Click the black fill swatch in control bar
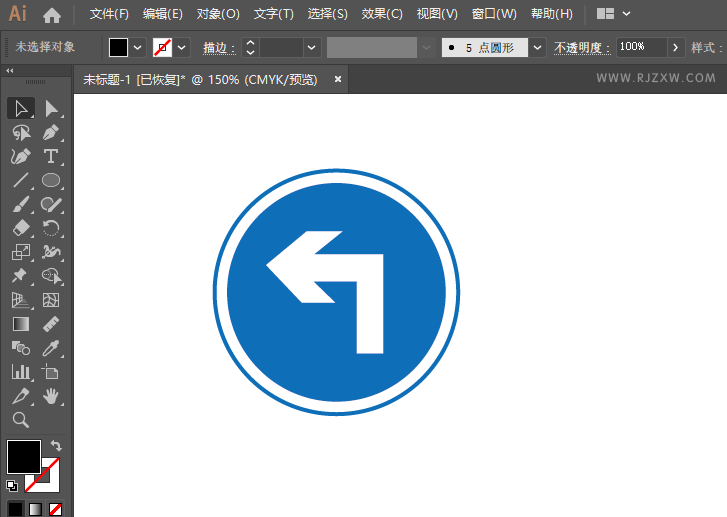Screen dimensions: 727x517 click(x=118, y=47)
